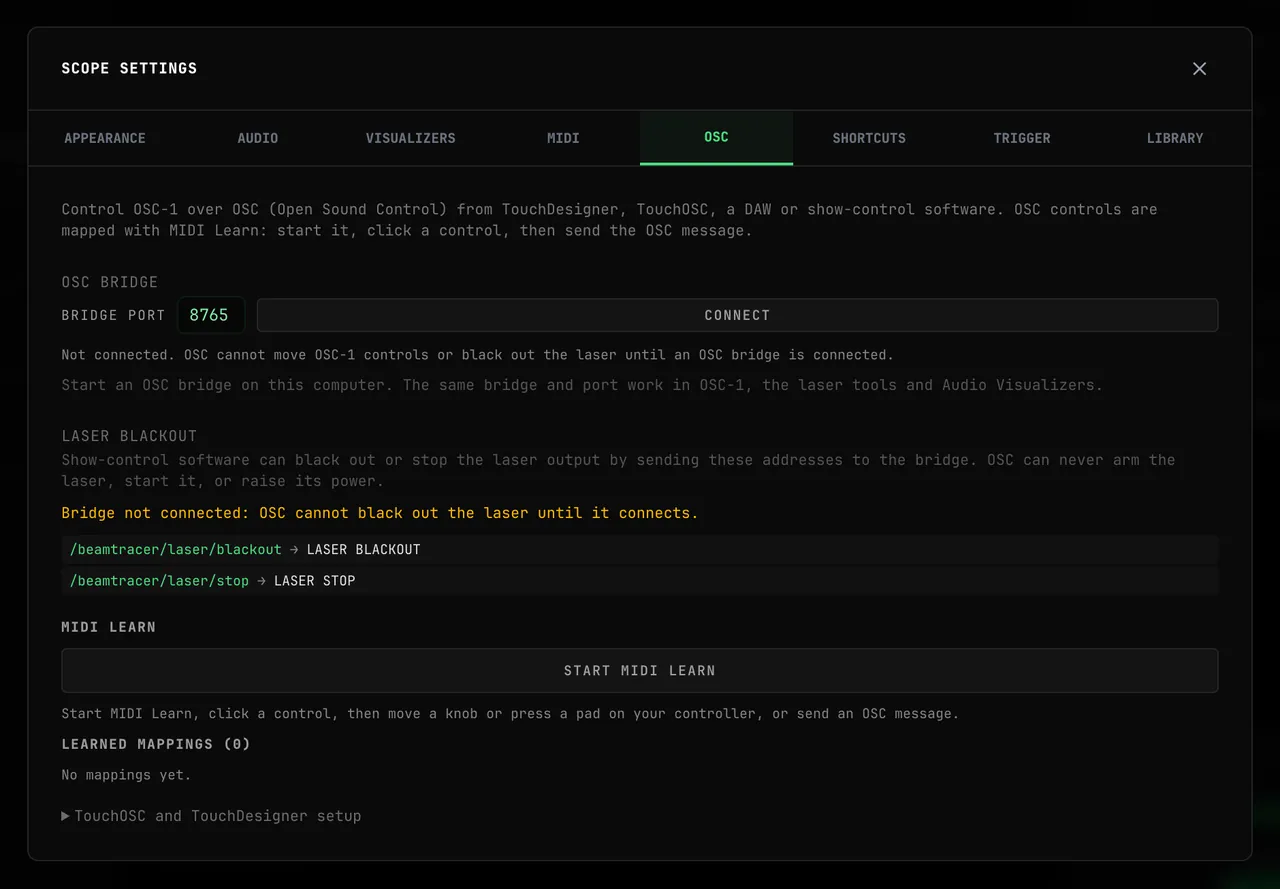Click the 'Scope Settings' dialog title
Screen dimensions: 1280x889
(129, 69)
